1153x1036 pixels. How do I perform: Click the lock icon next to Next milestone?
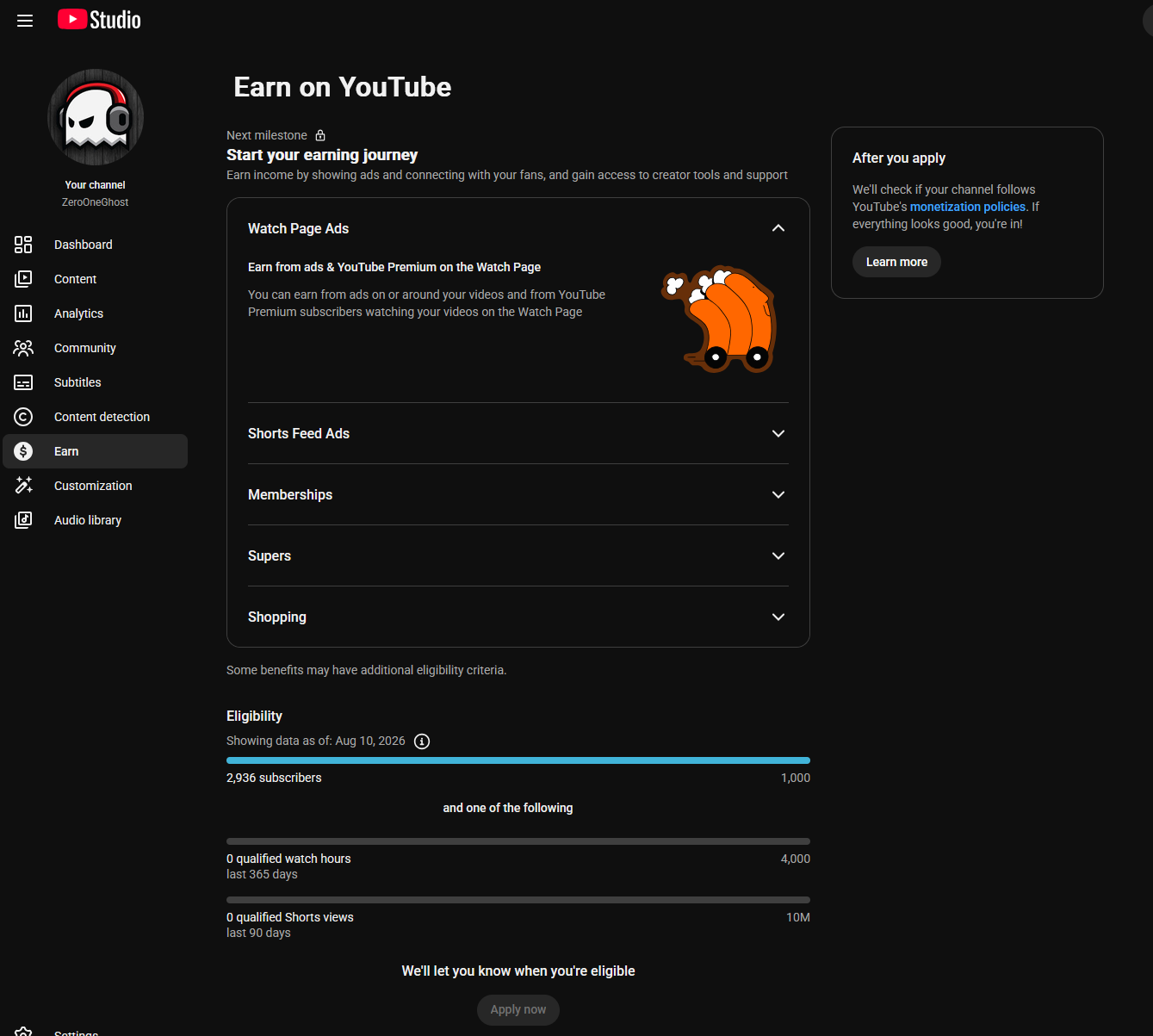coord(320,135)
